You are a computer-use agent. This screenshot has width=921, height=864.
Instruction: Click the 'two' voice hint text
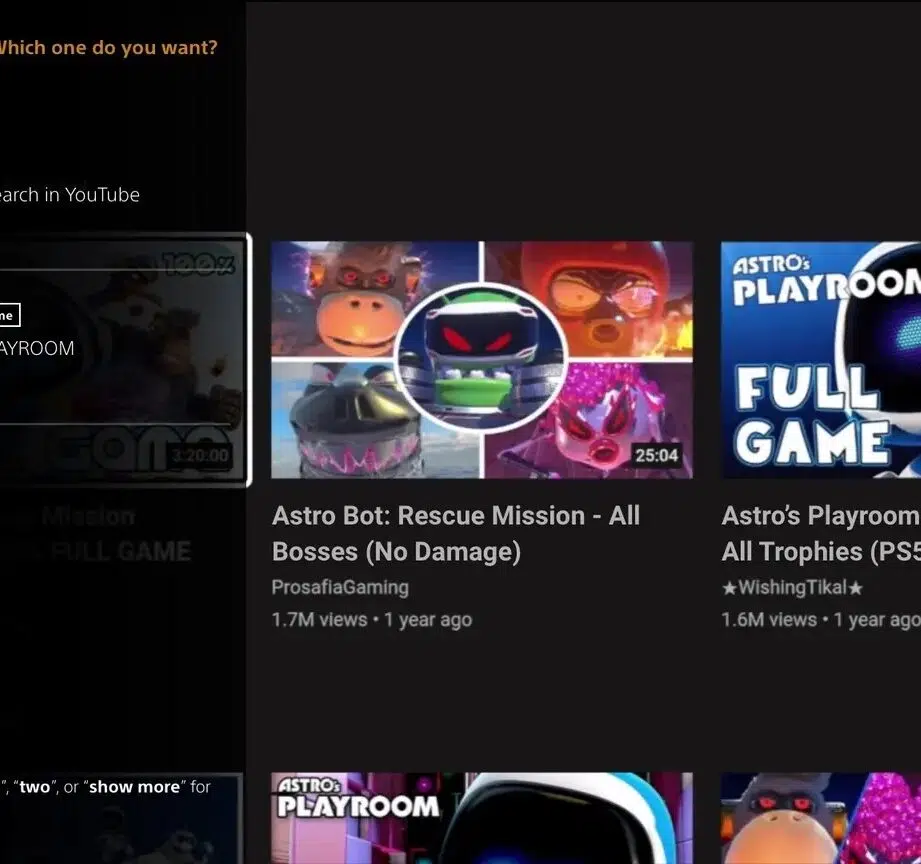click(34, 787)
